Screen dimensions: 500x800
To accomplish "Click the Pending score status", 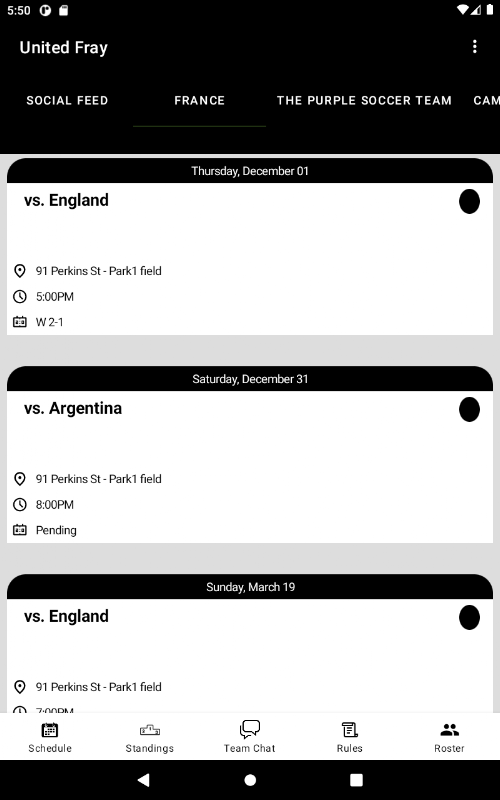I will pos(56,530).
